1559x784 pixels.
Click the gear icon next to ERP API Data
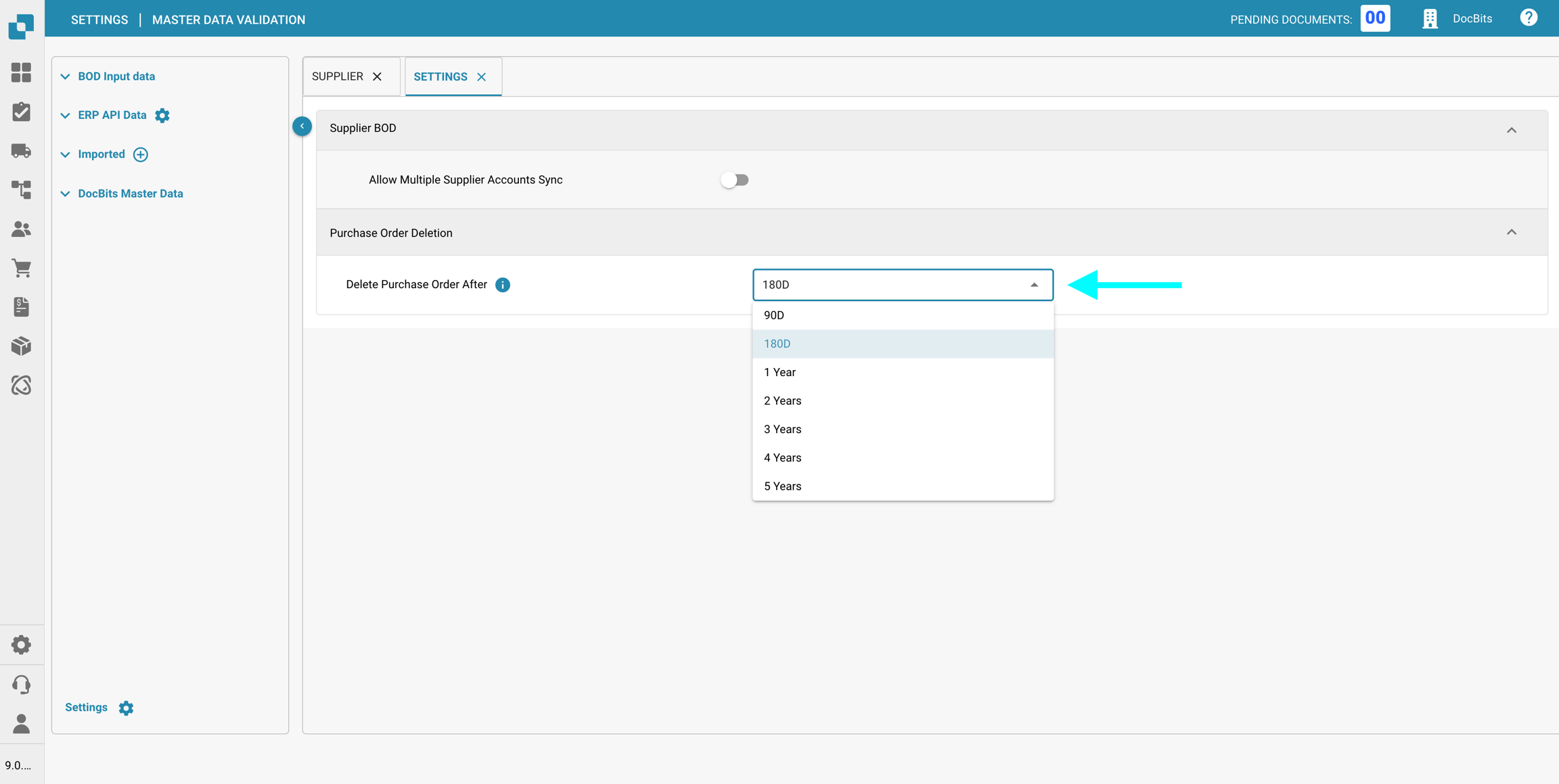[162, 115]
